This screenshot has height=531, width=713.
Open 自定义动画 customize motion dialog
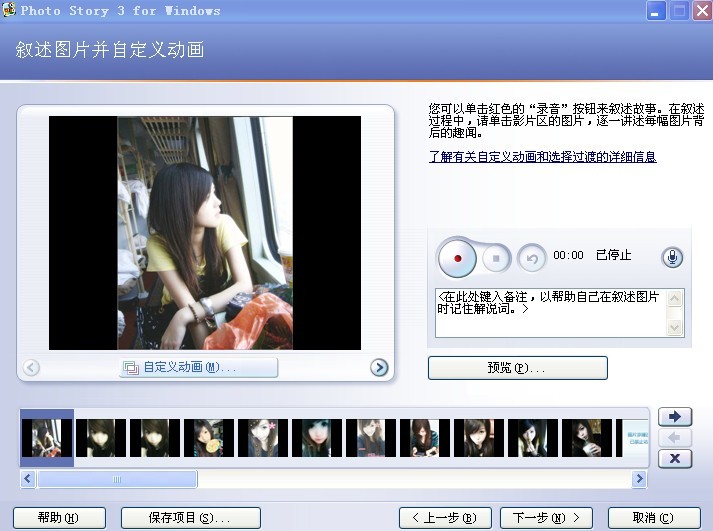(x=180, y=368)
